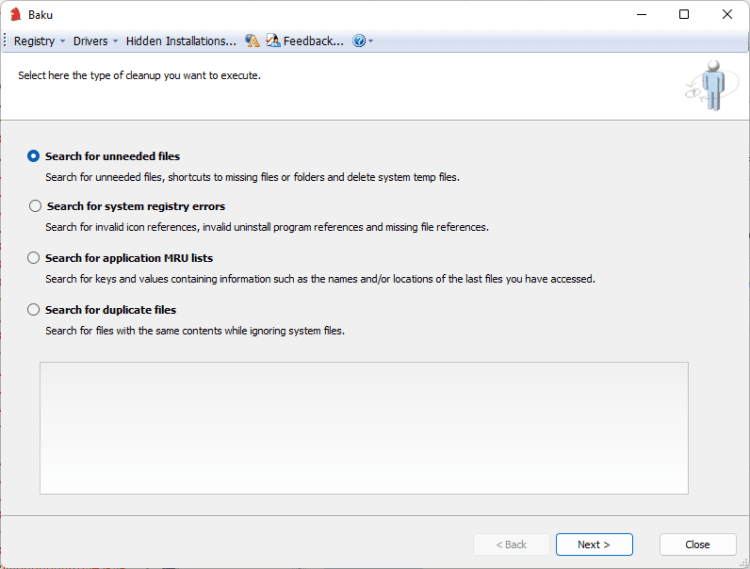Open the Feedback toolbar item
This screenshot has height=569, width=750.
(x=305, y=41)
